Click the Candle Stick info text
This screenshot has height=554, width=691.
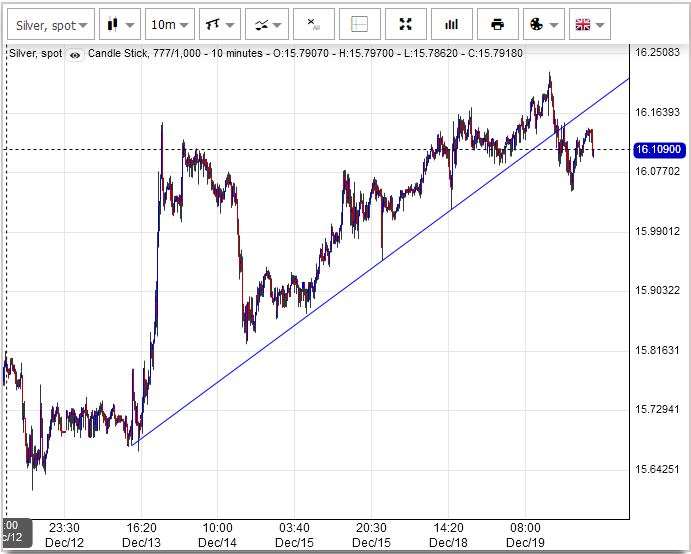click(x=121, y=54)
